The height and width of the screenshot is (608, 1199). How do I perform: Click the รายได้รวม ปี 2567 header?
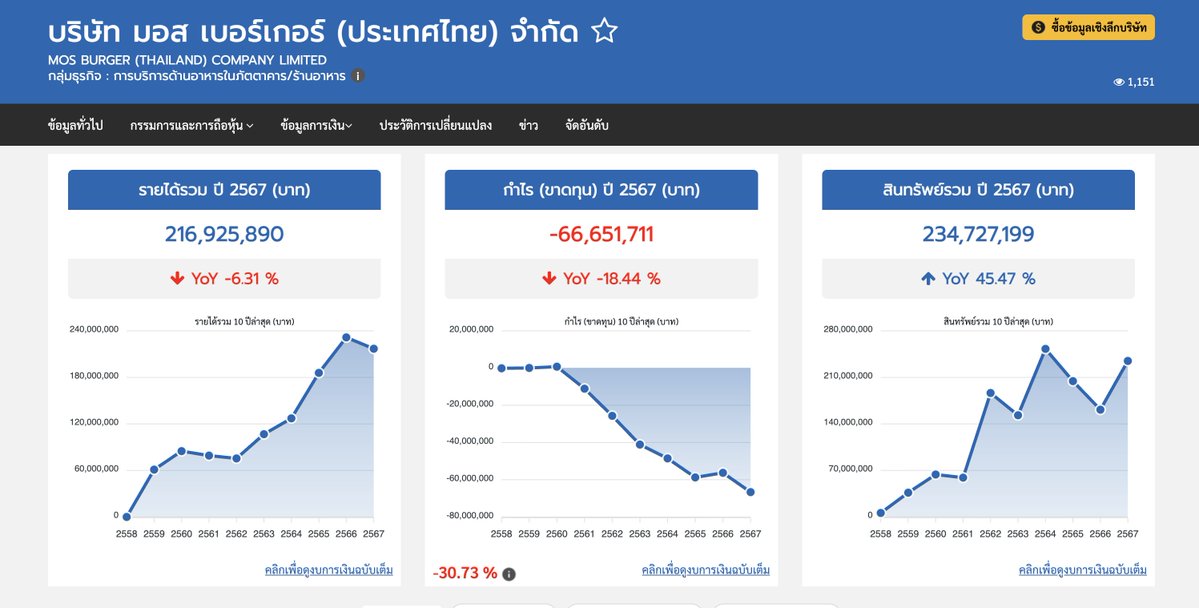[x=224, y=190]
